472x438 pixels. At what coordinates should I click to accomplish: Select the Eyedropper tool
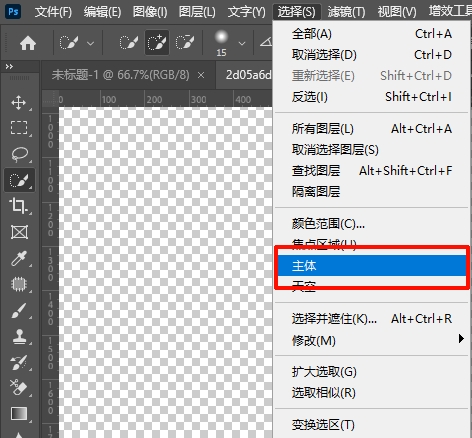coord(19,258)
